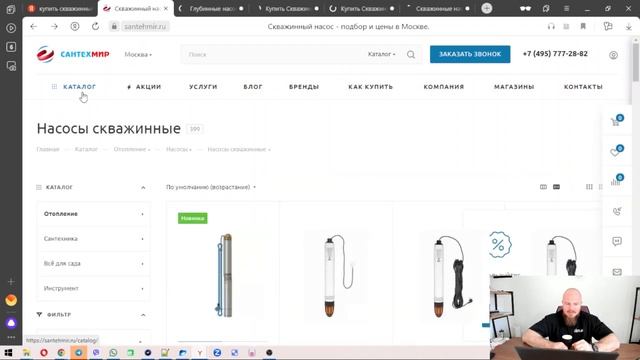
Task: Open the new tab plus button
Action: 487,8
